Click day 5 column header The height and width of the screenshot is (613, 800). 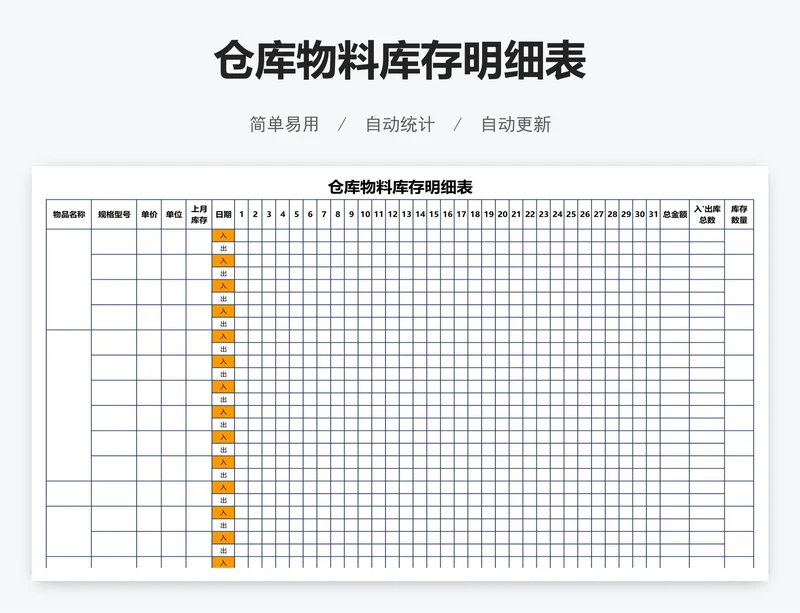(296, 214)
